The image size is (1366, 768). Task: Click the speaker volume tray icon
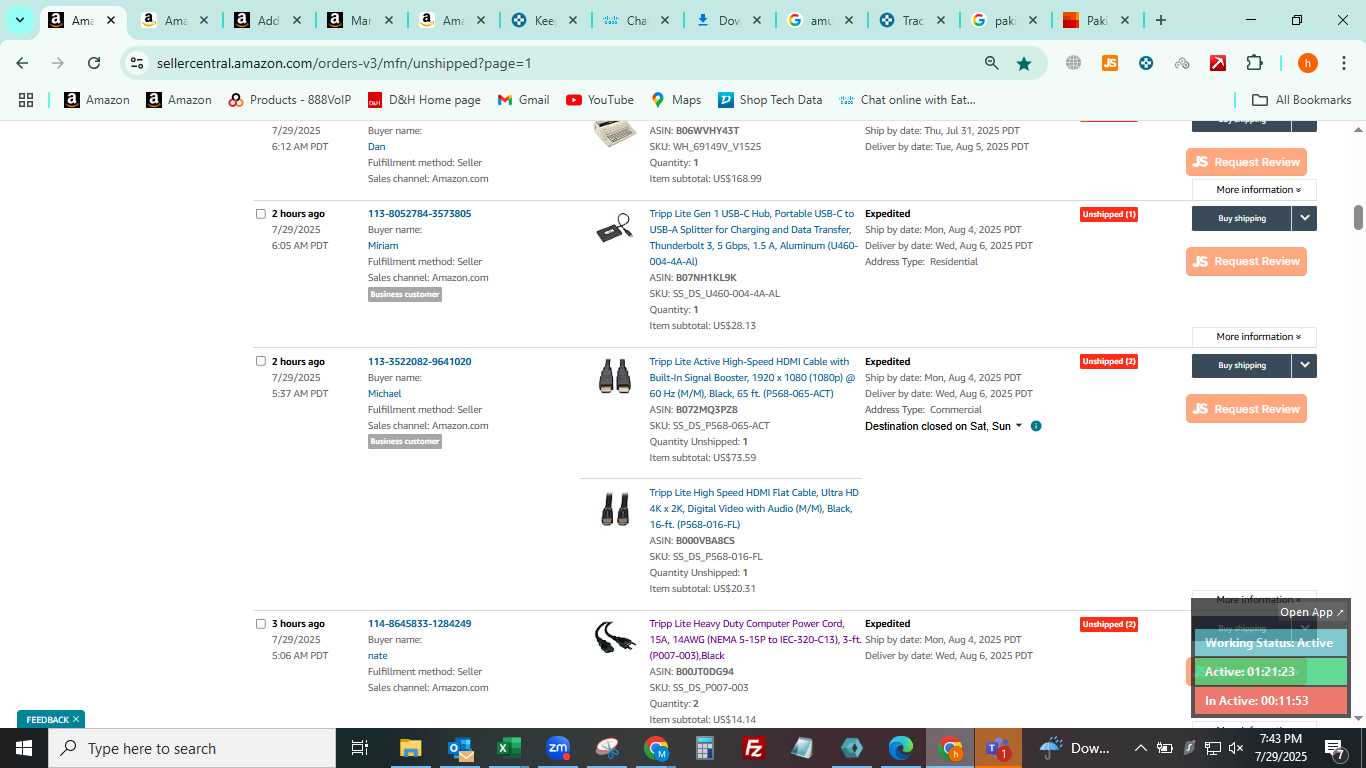(1236, 748)
